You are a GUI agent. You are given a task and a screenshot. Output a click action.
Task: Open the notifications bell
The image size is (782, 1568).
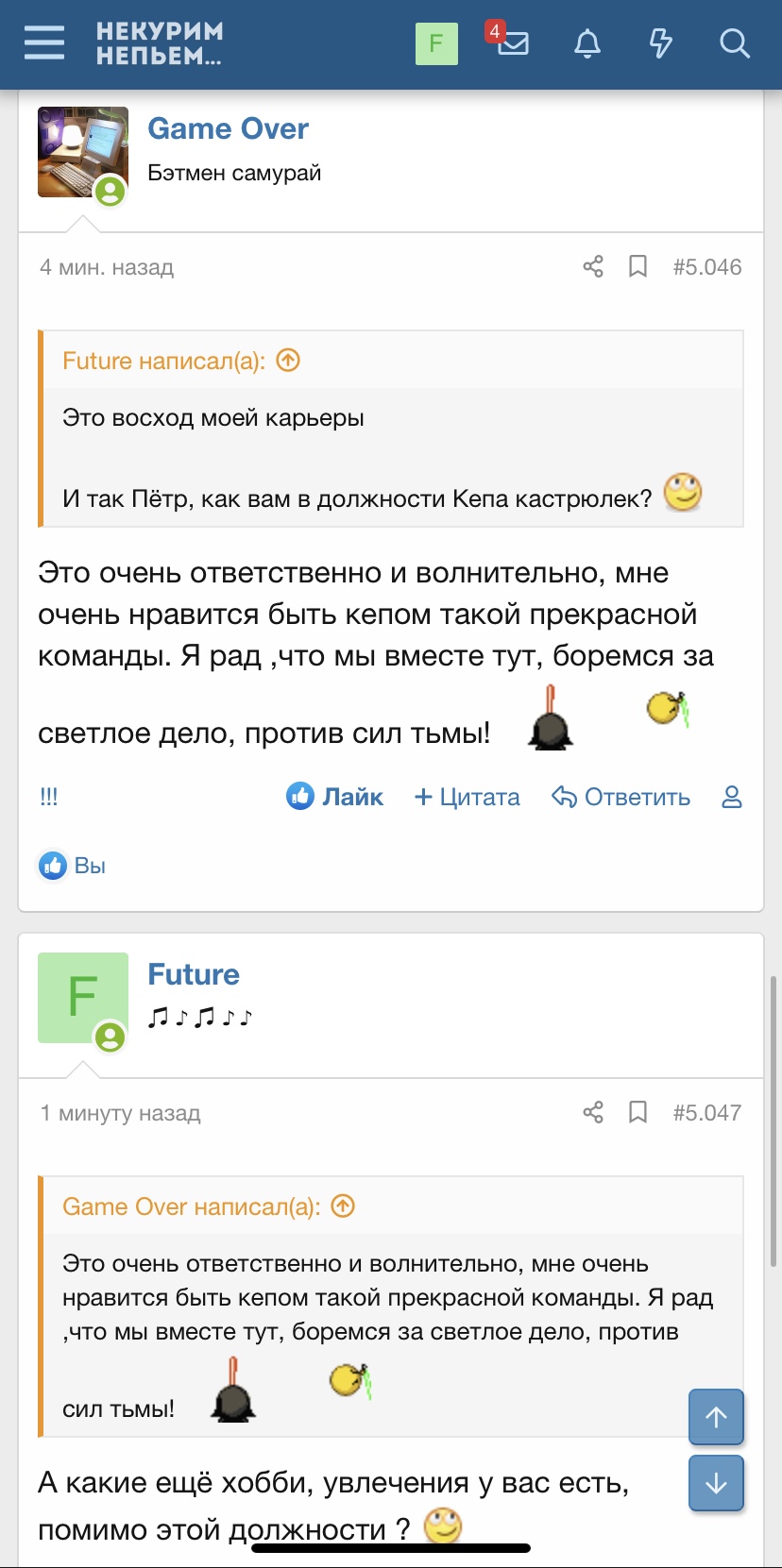[x=587, y=43]
